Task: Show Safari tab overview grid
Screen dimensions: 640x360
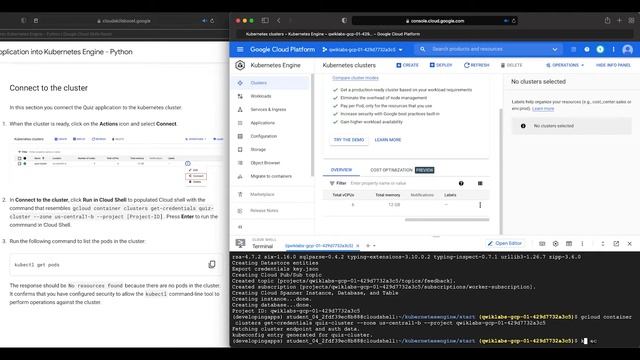Action: (x=631, y=20)
